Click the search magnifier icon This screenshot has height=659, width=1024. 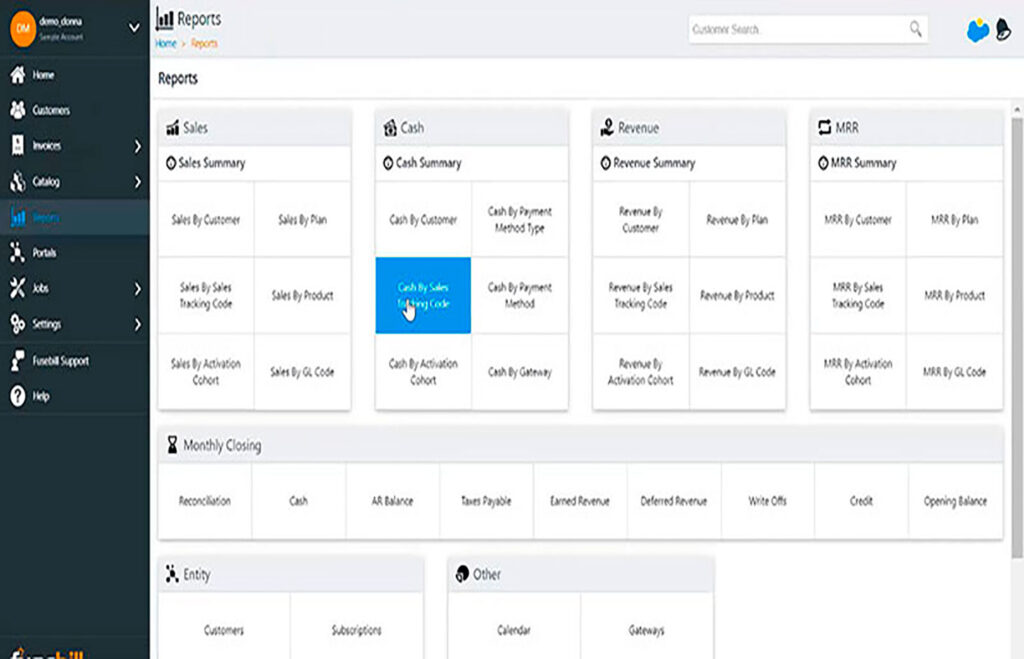[x=916, y=29]
